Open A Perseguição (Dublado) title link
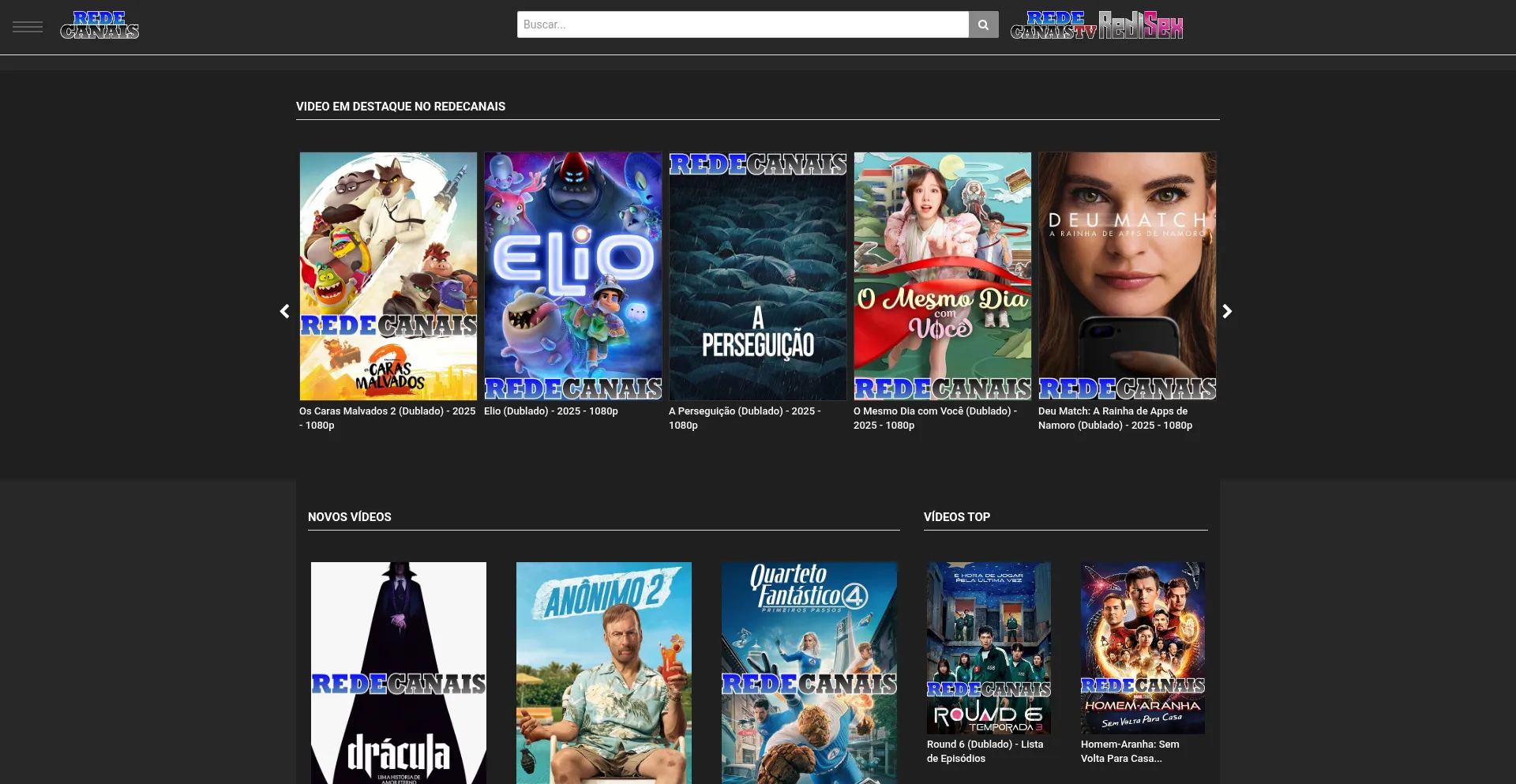This screenshot has width=1516, height=784. (x=744, y=418)
